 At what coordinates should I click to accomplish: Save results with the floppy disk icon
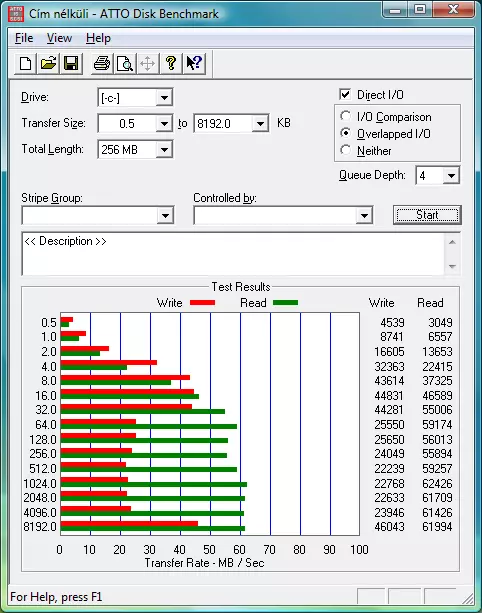pyautogui.click(x=71, y=63)
